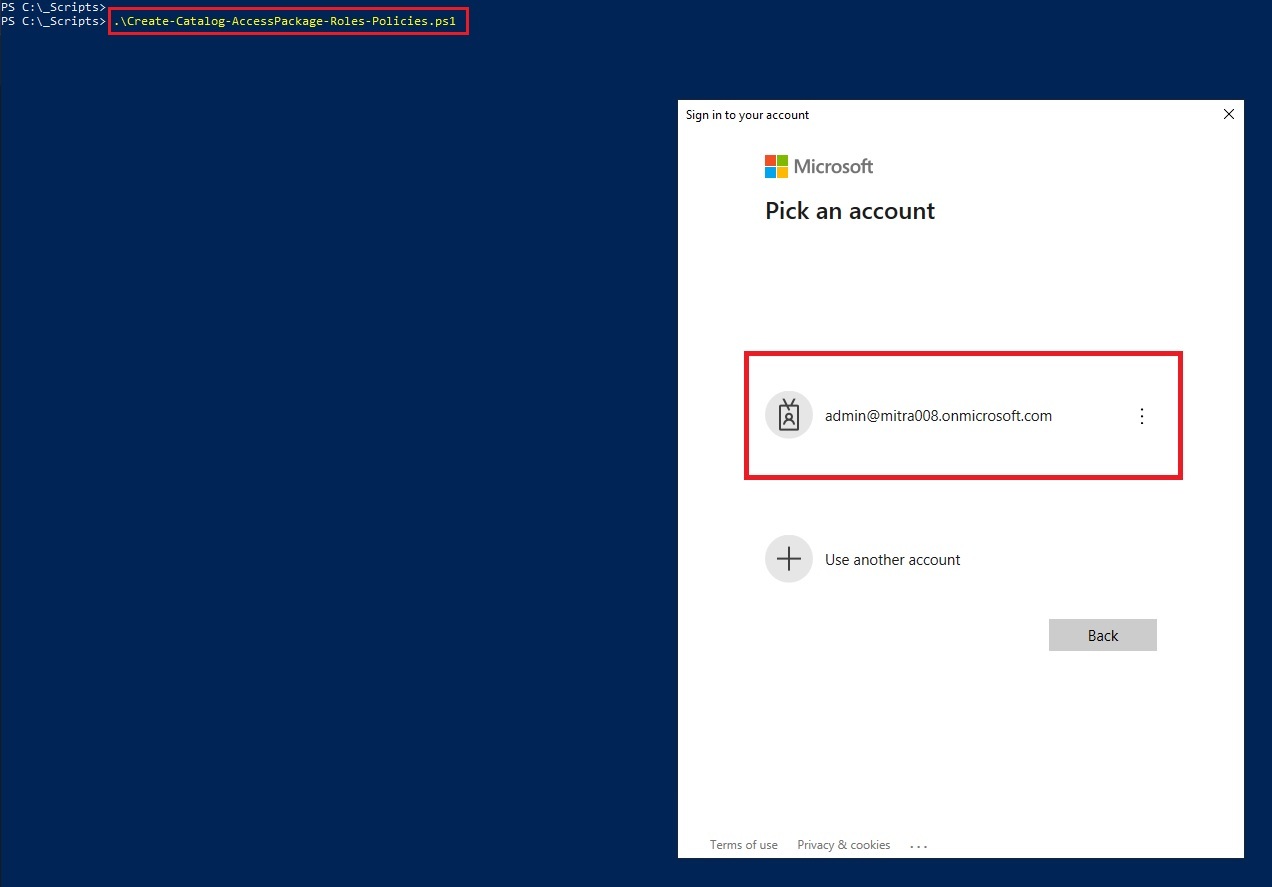Click the Back button
1272x887 pixels.
(x=1102, y=635)
